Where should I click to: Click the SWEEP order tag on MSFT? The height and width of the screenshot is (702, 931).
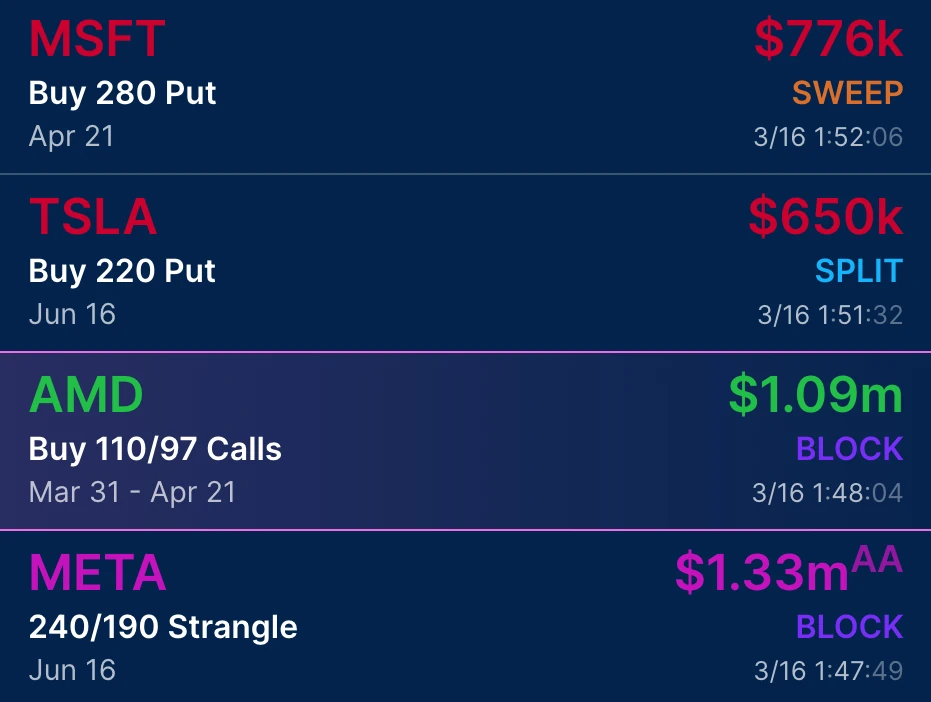pos(846,93)
